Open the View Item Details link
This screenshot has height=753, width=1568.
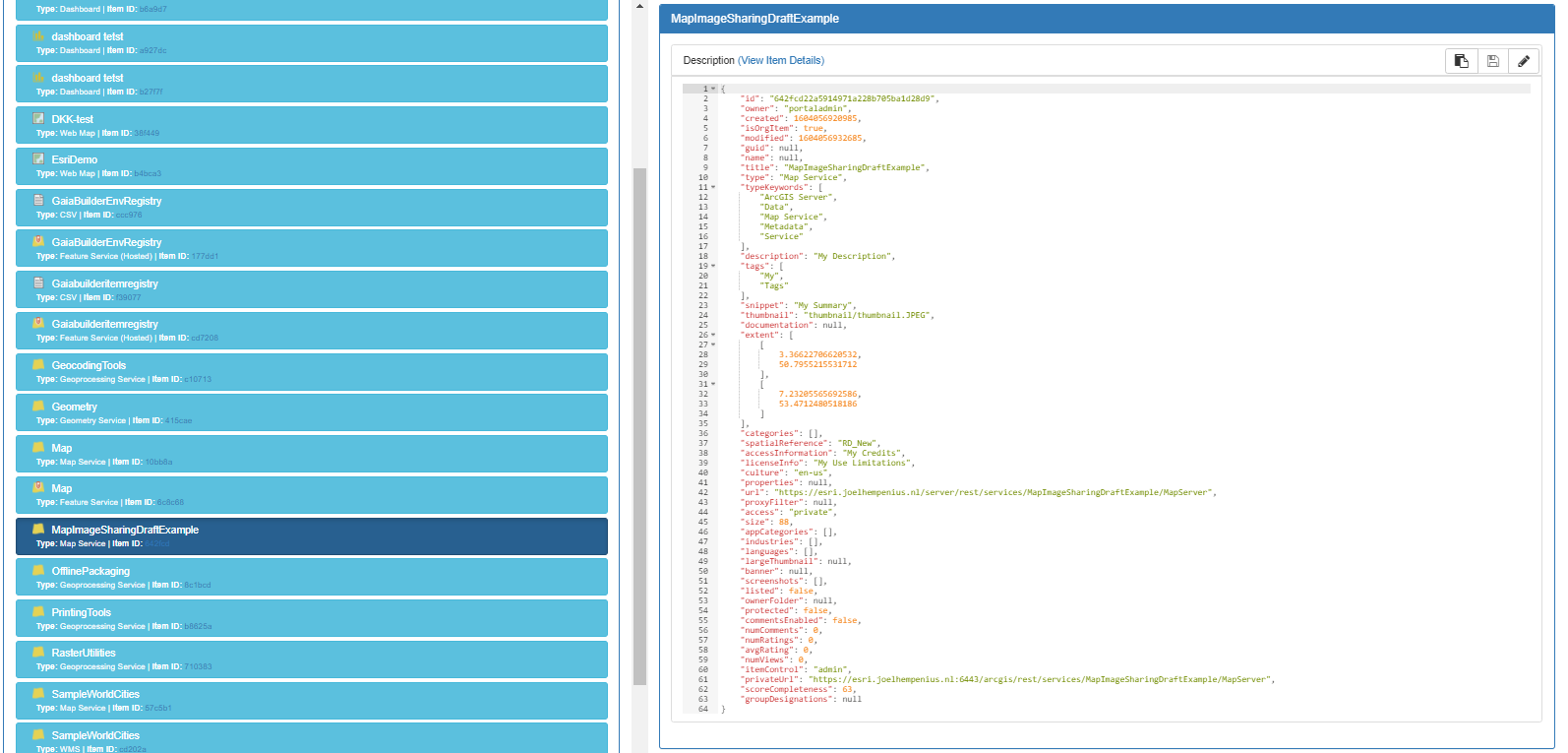[x=781, y=61]
